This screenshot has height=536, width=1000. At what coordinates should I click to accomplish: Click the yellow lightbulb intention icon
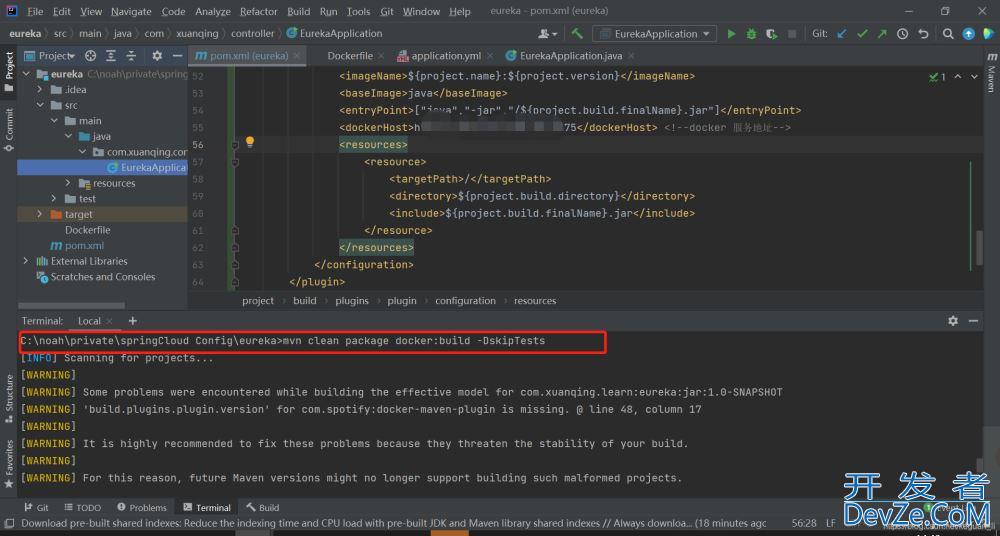(x=250, y=142)
